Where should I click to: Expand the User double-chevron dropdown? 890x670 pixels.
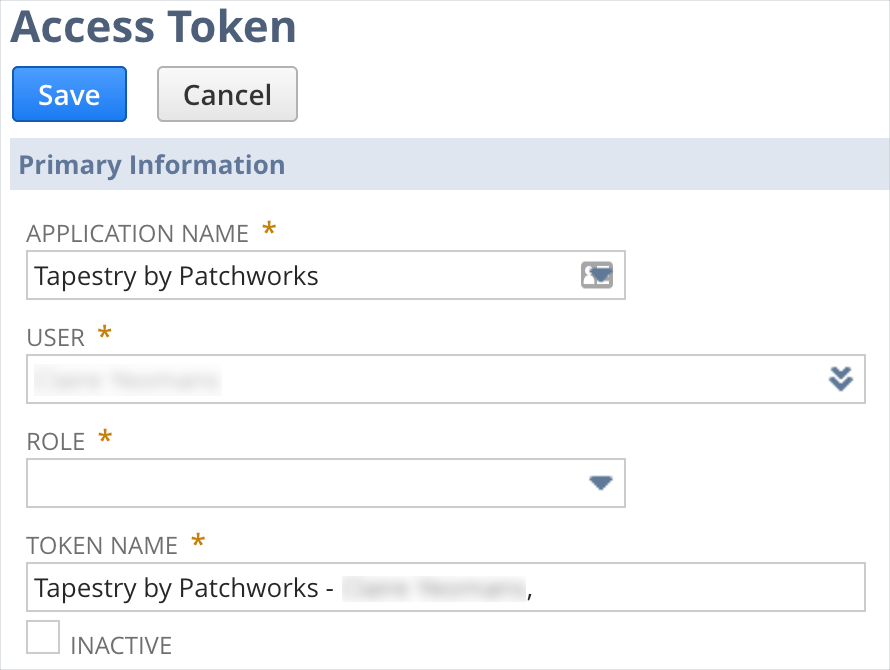(841, 378)
